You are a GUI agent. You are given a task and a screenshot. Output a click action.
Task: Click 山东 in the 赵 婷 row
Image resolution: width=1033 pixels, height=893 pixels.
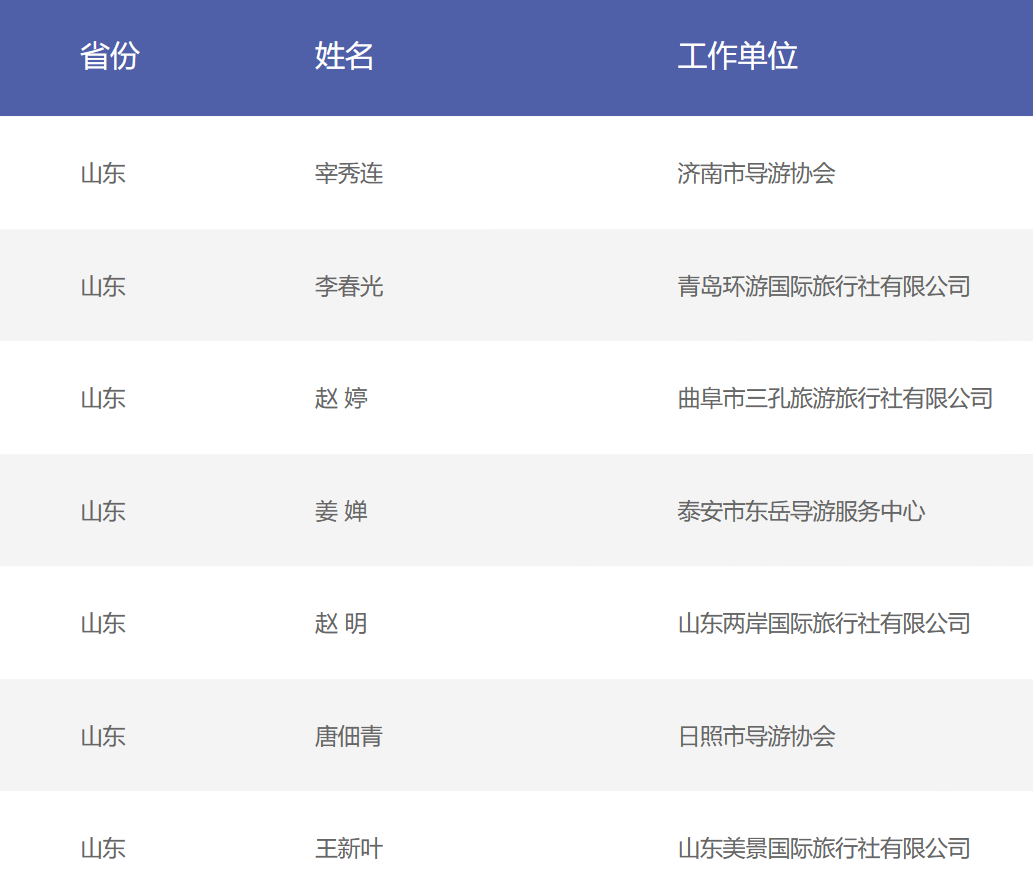pos(103,399)
